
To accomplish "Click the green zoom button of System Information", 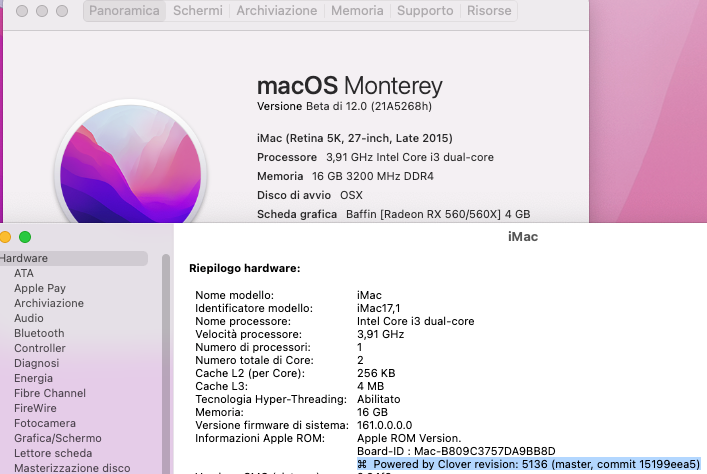I will point(25,237).
